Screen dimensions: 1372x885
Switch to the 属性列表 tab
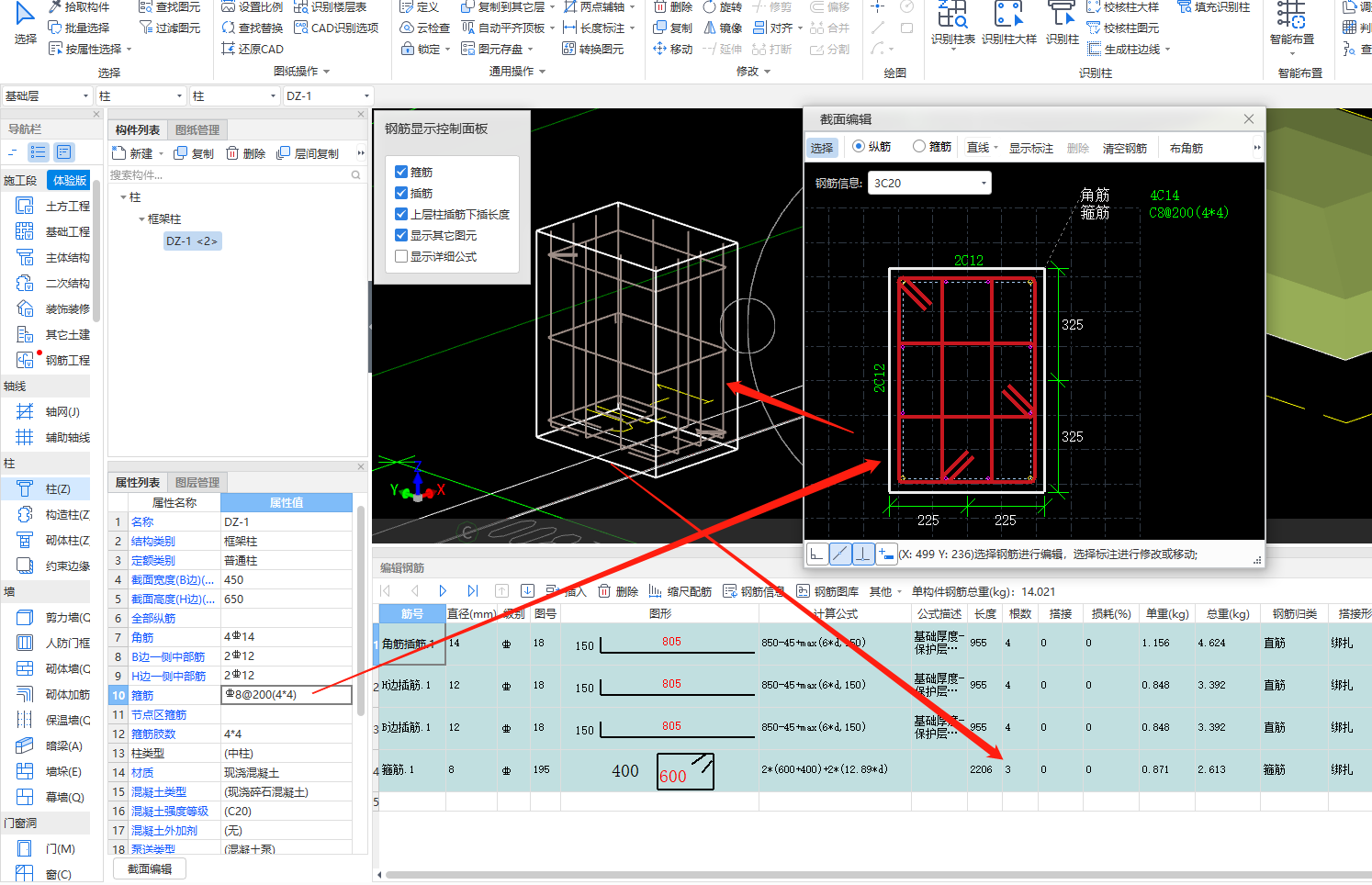pyautogui.click(x=138, y=483)
